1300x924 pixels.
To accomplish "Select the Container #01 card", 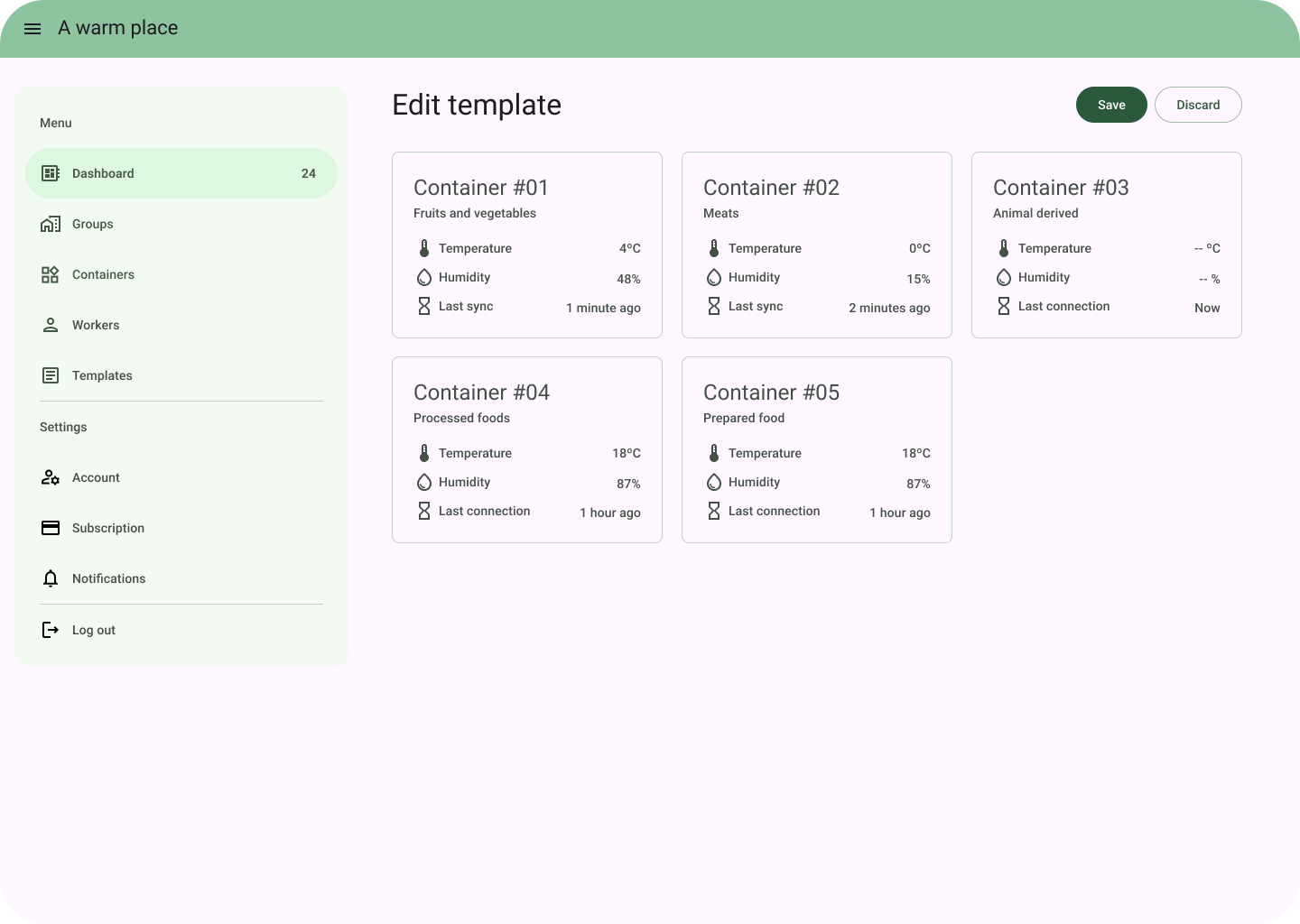I will 527,245.
